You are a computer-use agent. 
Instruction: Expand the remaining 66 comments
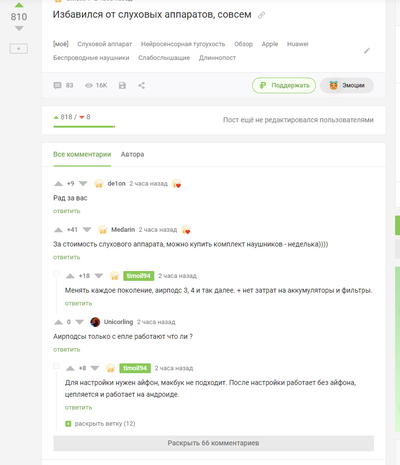coord(214,443)
